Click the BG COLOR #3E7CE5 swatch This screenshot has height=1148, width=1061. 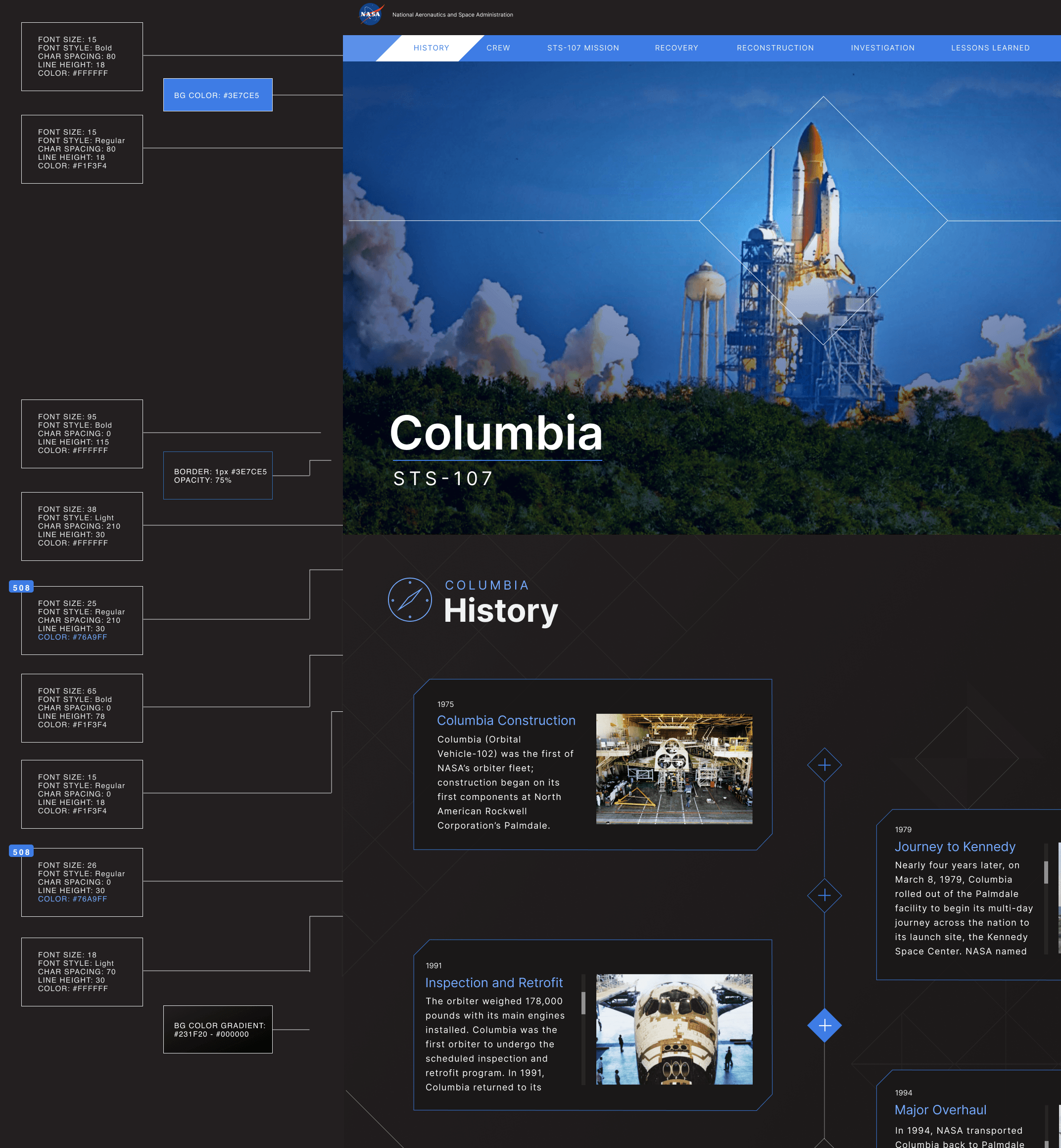click(218, 95)
